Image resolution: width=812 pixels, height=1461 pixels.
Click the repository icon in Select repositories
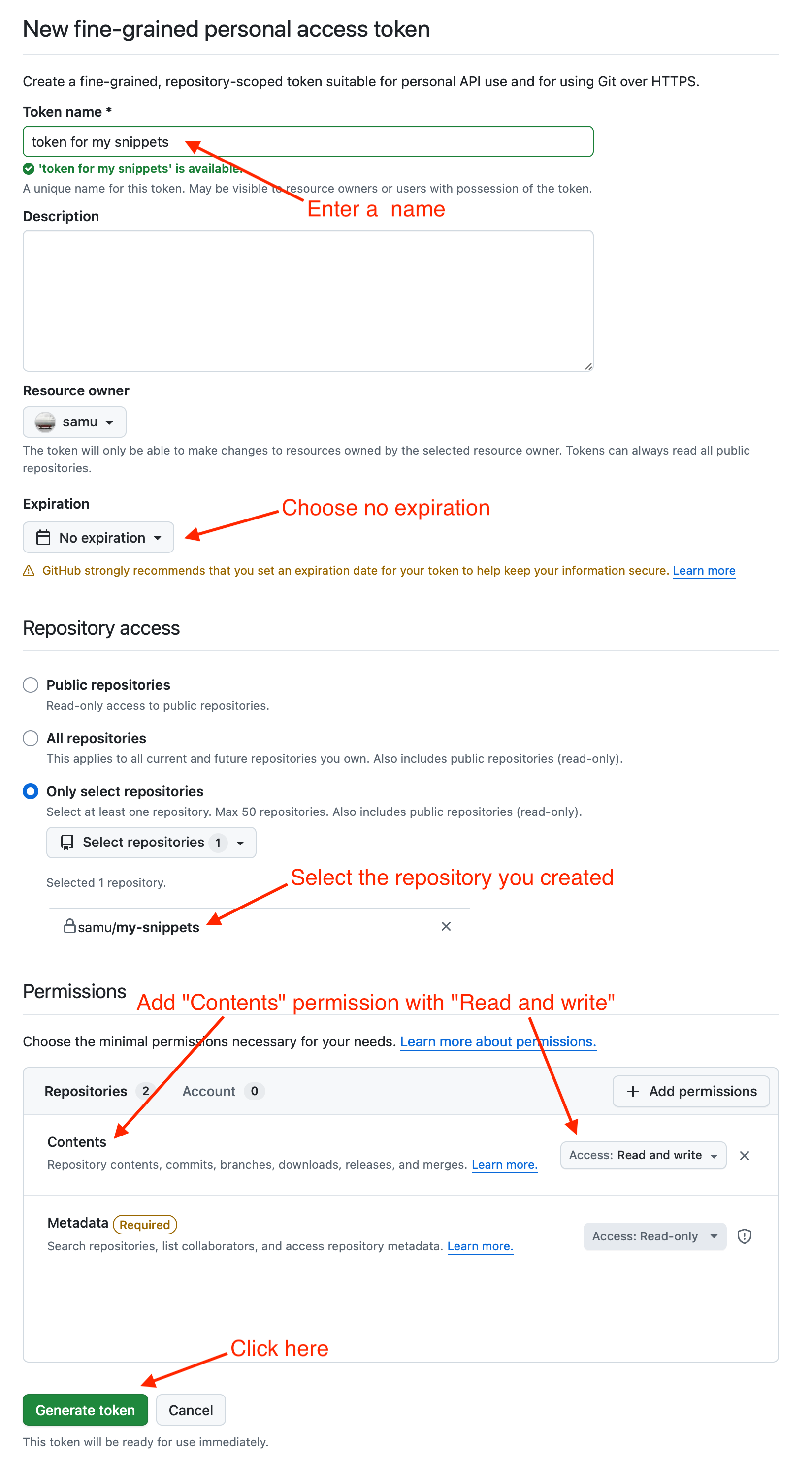point(67,842)
